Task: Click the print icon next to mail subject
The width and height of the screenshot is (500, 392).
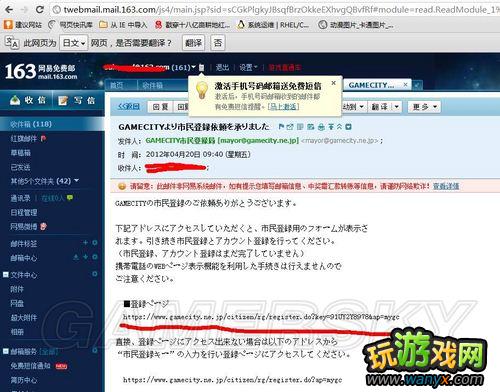Action: click(321, 127)
